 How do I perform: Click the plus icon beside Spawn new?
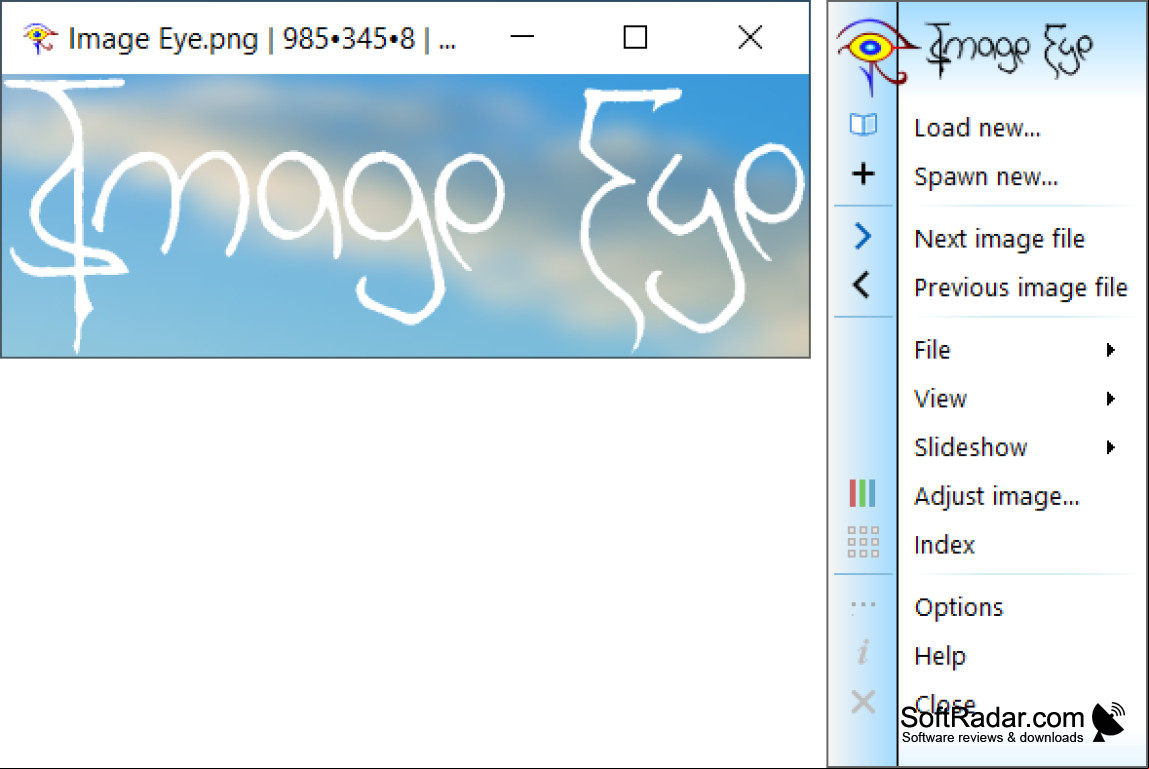coord(863,174)
